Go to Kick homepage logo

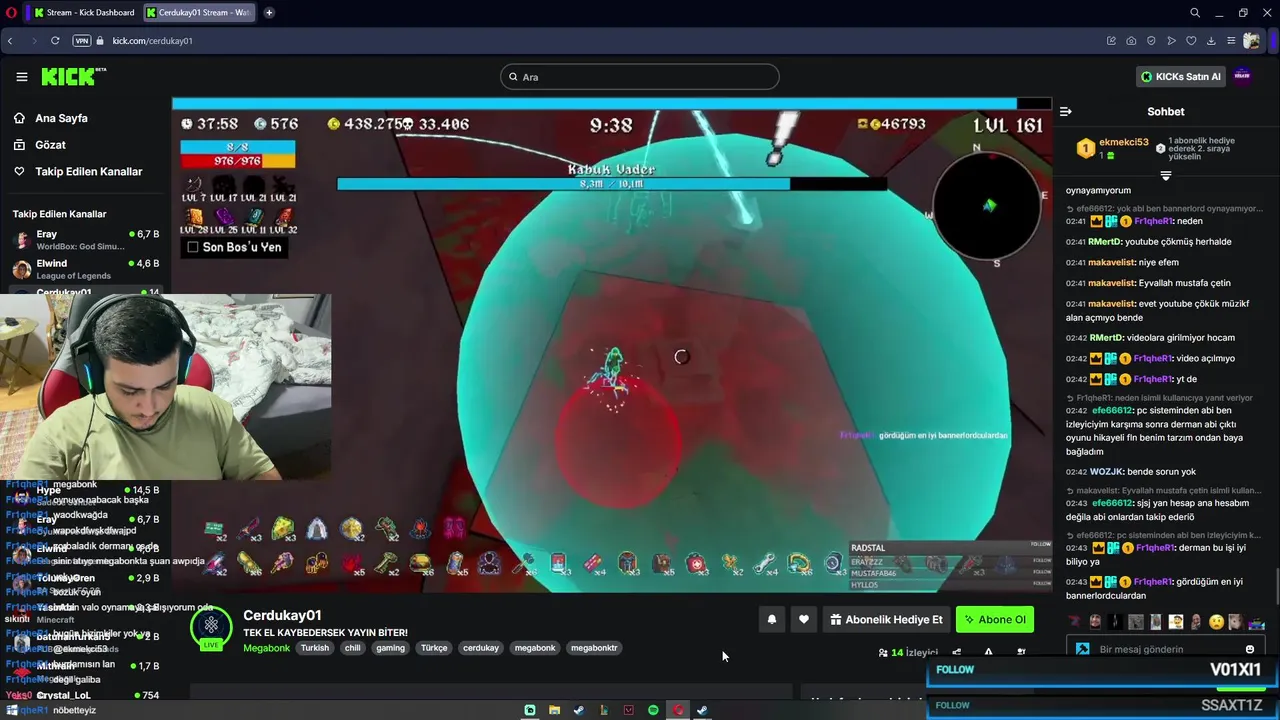coord(73,76)
